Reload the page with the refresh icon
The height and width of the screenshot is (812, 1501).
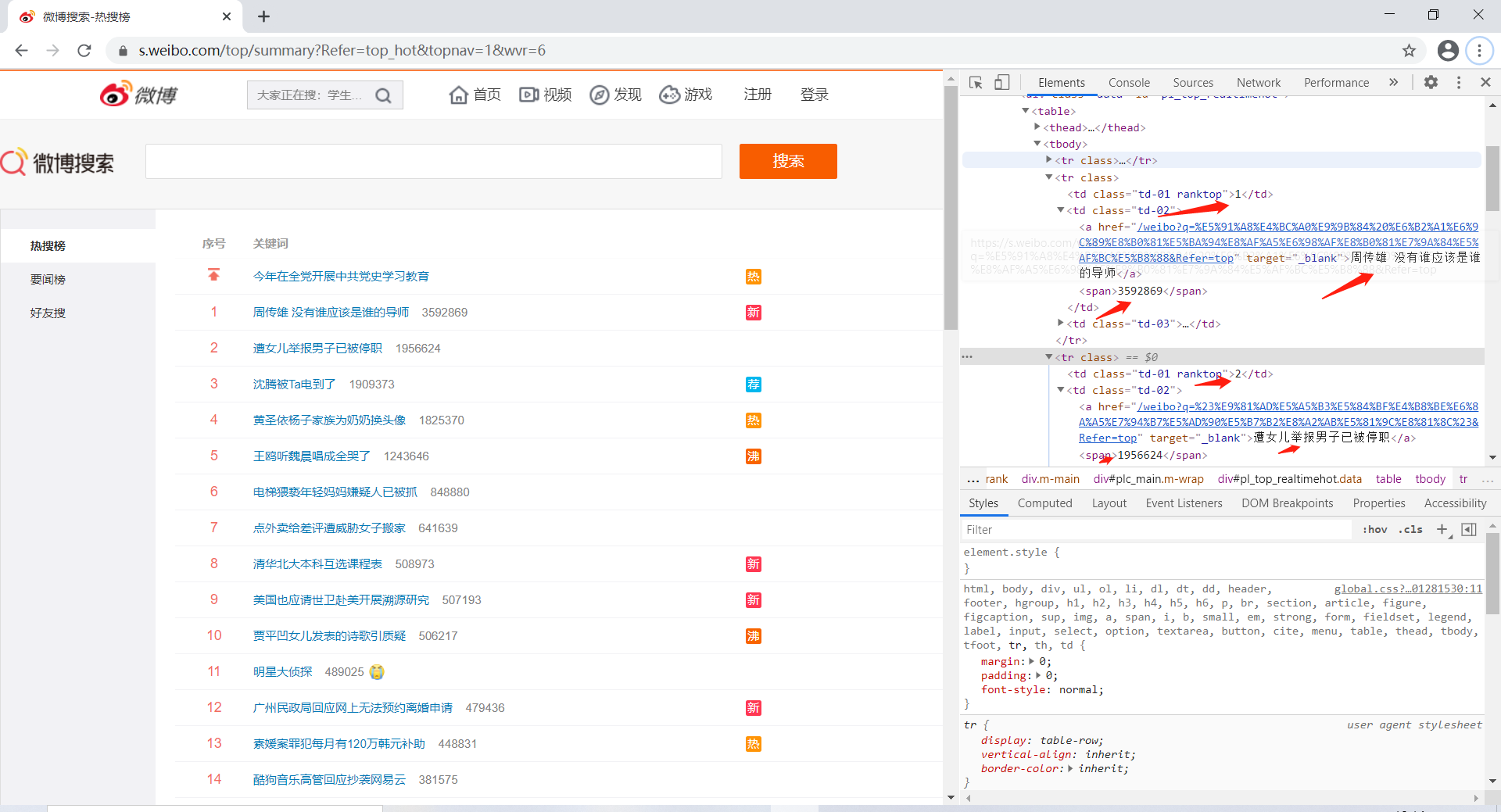coord(84,51)
